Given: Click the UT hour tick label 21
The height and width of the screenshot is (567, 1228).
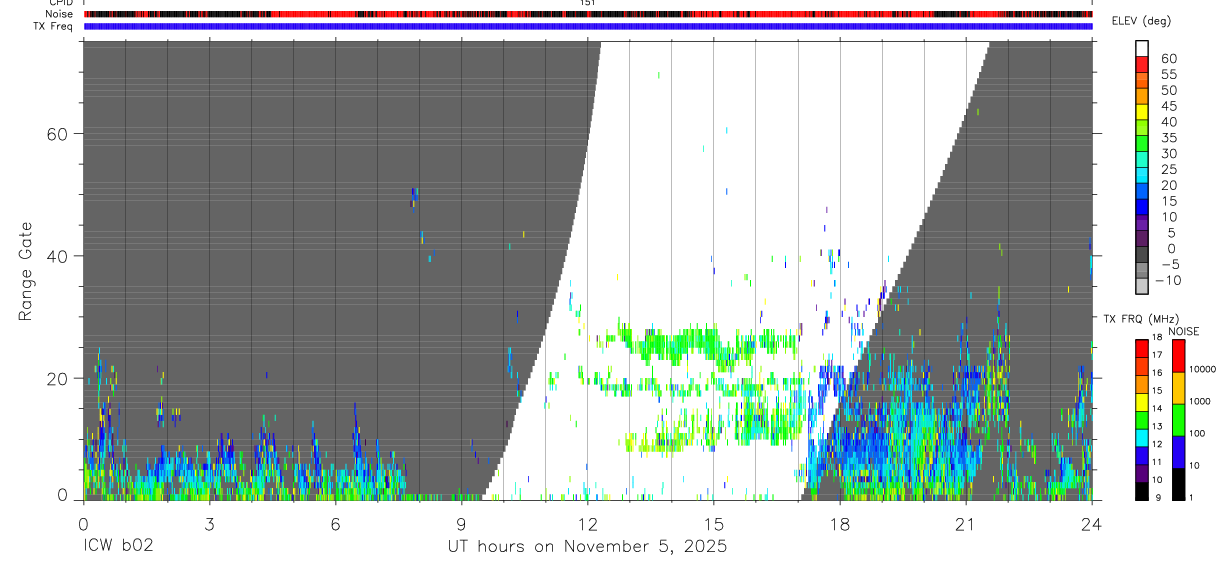Looking at the screenshot, I should [965, 524].
